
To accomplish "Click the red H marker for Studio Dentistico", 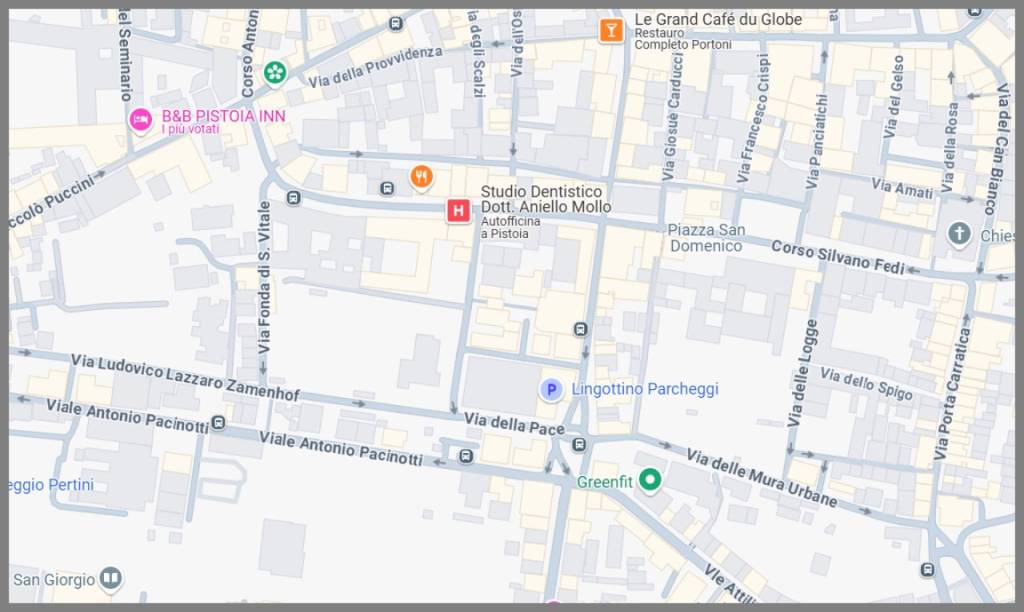I will [458, 210].
